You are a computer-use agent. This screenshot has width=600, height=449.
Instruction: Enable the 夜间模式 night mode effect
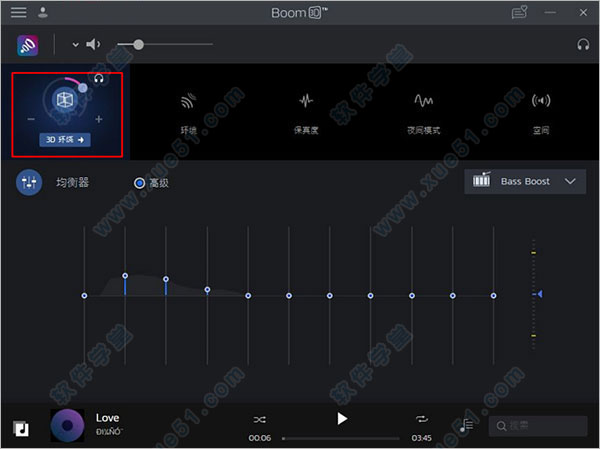coord(423,113)
